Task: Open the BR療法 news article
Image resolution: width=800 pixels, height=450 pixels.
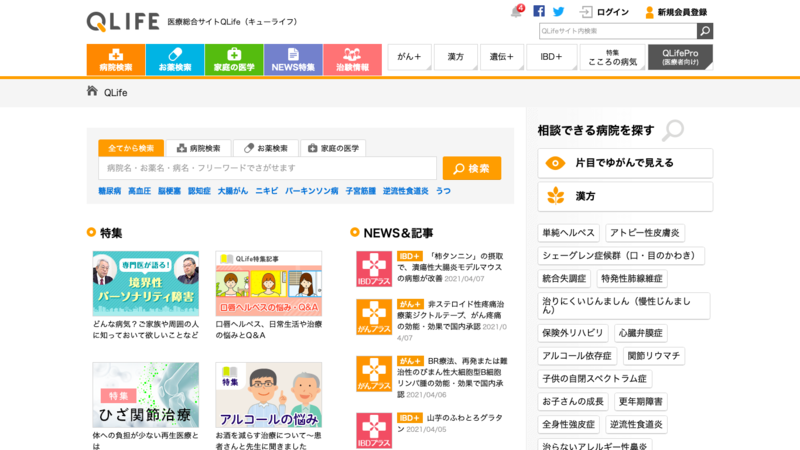Action: click(x=452, y=378)
